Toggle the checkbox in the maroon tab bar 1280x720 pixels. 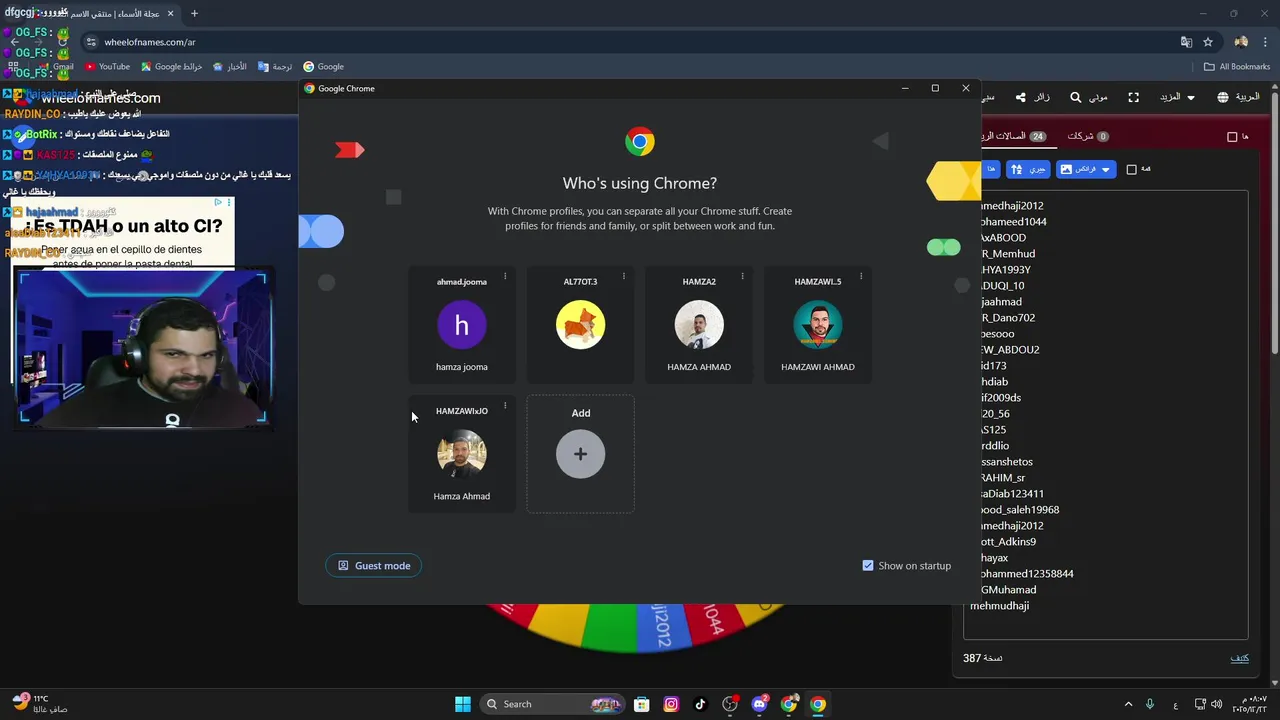point(1232,137)
